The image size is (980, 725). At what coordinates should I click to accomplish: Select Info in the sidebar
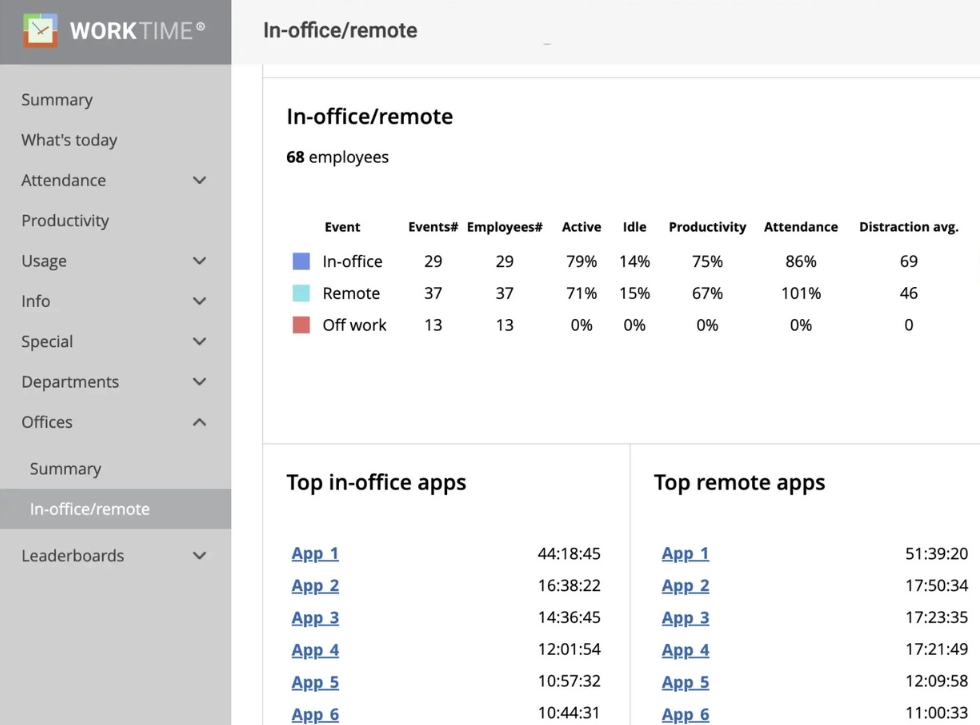36,301
